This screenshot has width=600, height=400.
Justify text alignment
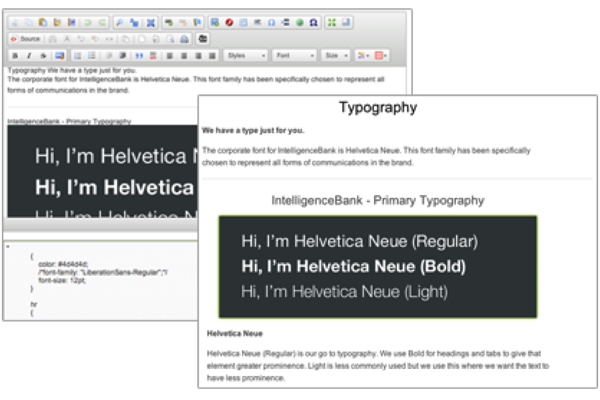click(x=212, y=56)
